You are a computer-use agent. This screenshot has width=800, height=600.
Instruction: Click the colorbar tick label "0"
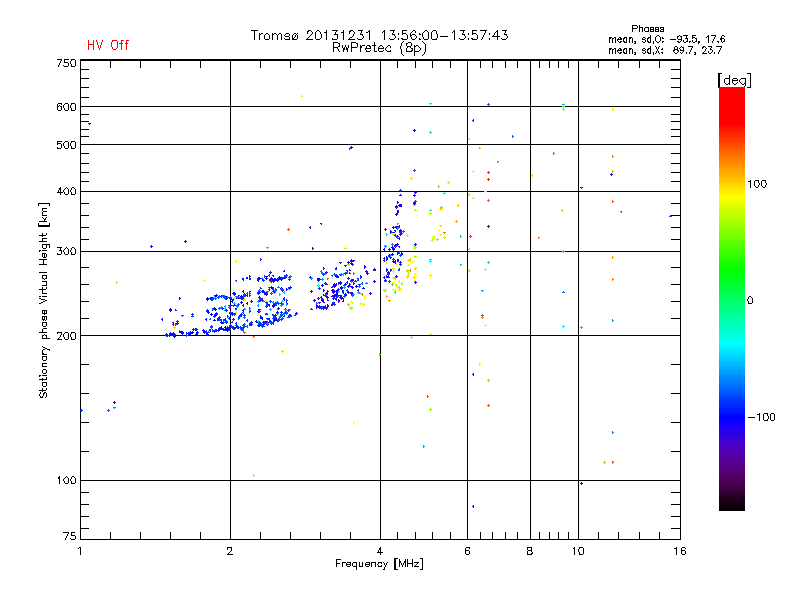click(x=750, y=301)
